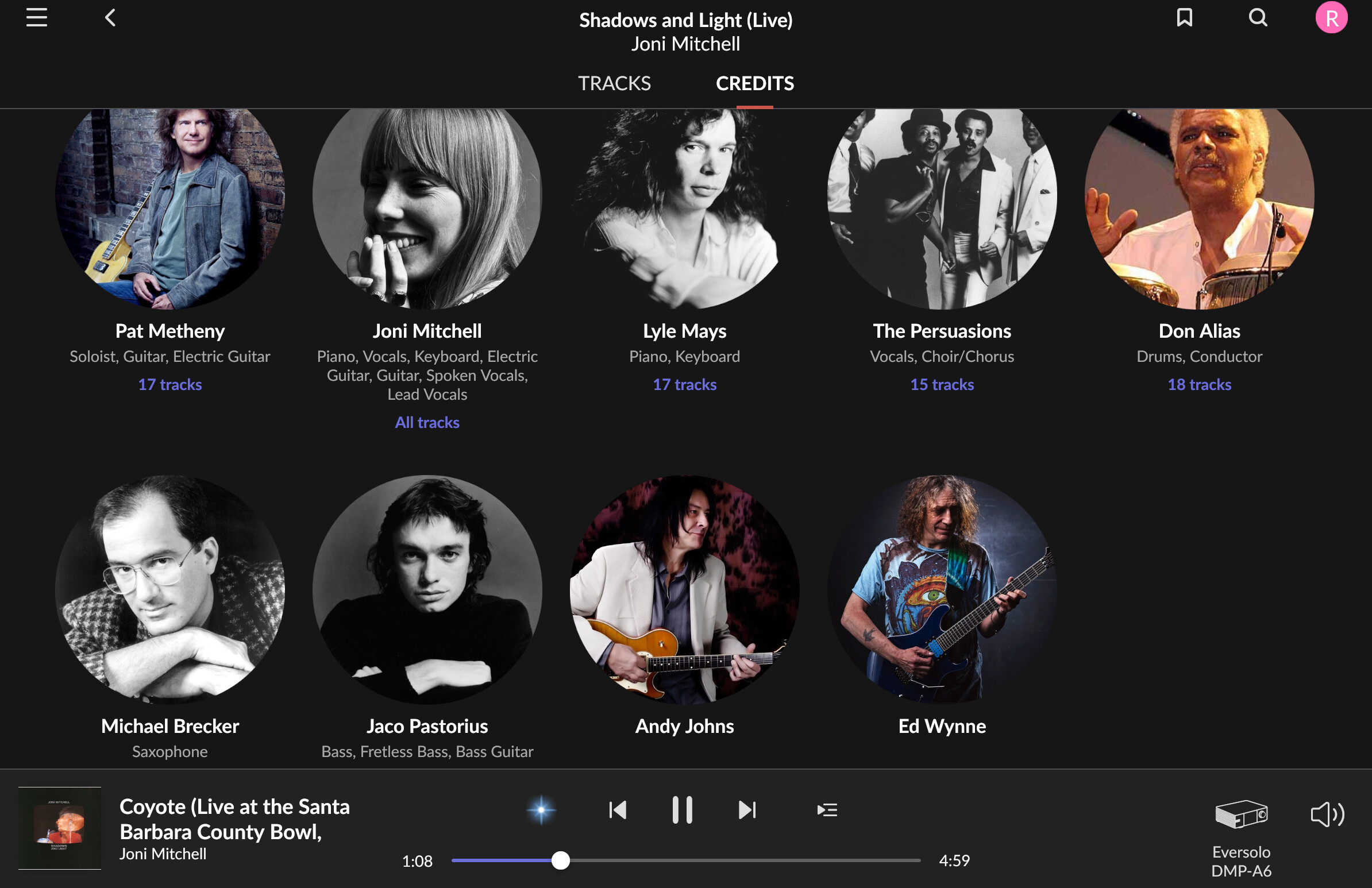
Task: Pause the current track
Action: (x=682, y=810)
